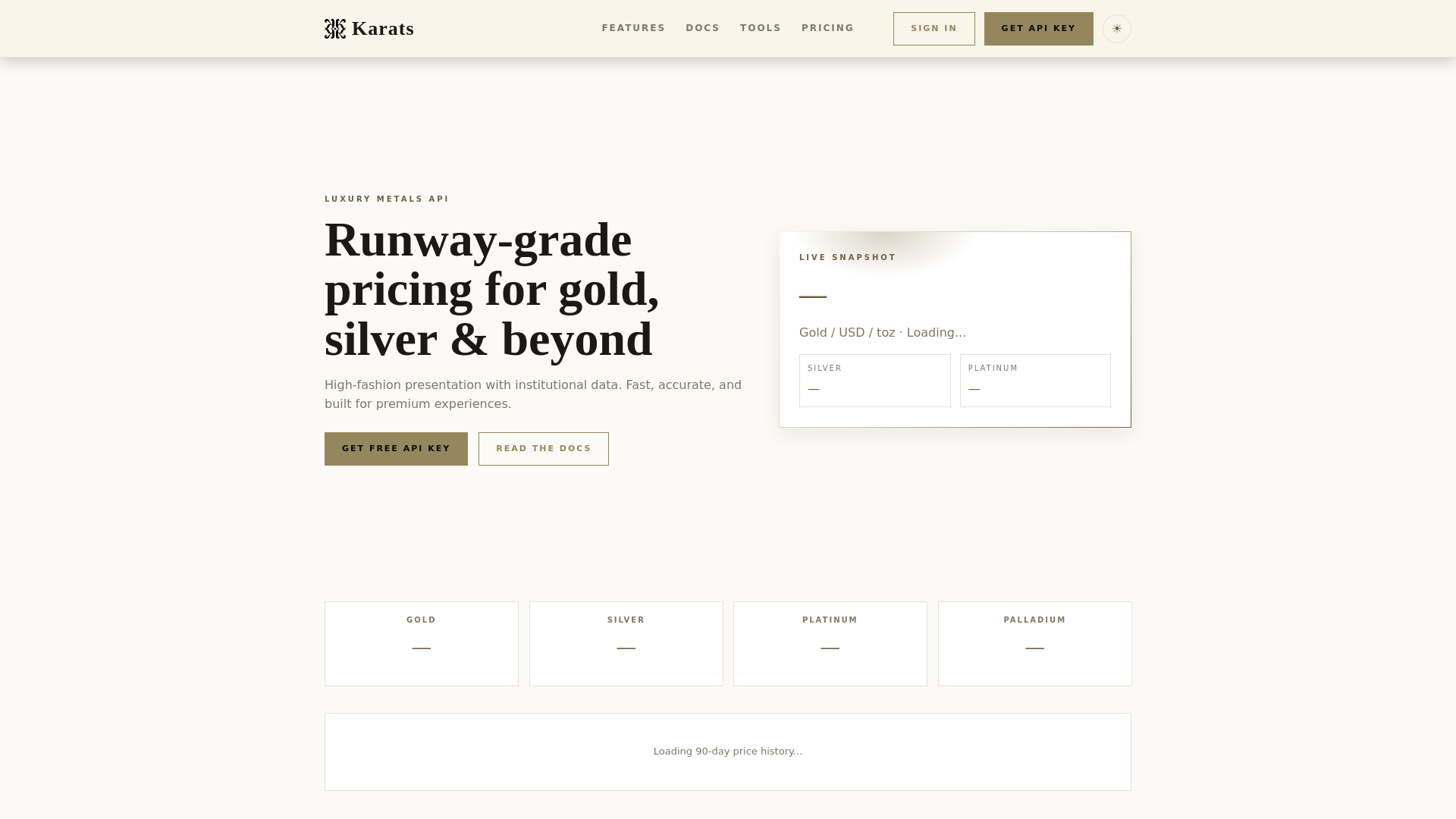Select the Platinum tile in Live Snapshot
This screenshot has width=1456, height=819.
[x=1035, y=381]
